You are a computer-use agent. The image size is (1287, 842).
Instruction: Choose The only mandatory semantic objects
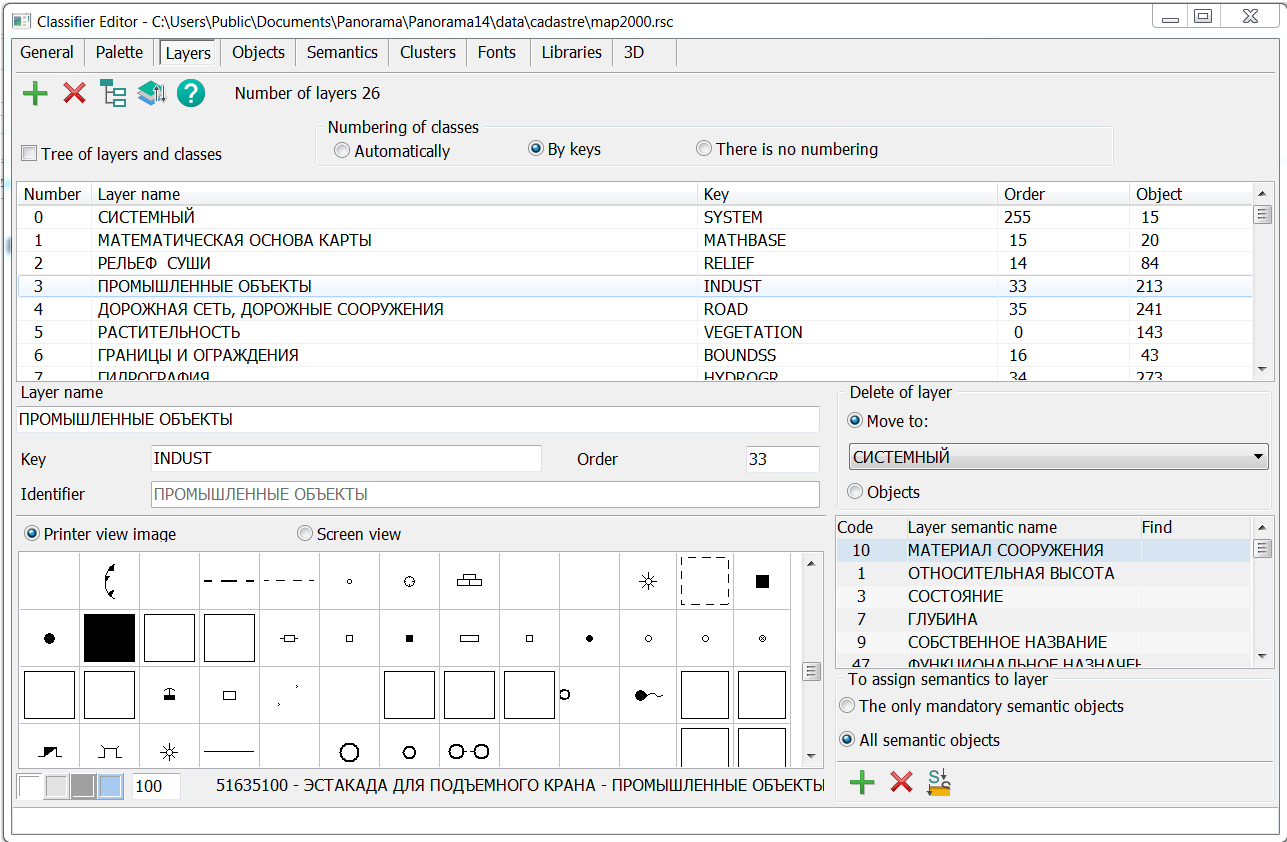[x=848, y=706]
